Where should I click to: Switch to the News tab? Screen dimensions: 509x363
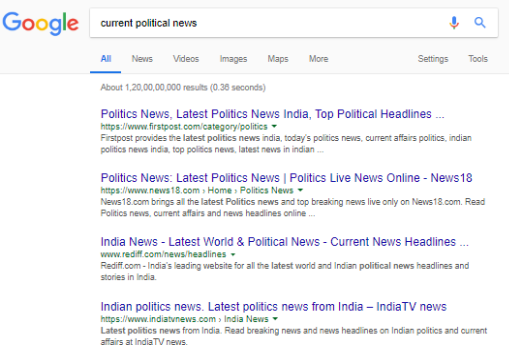pyautogui.click(x=142, y=59)
